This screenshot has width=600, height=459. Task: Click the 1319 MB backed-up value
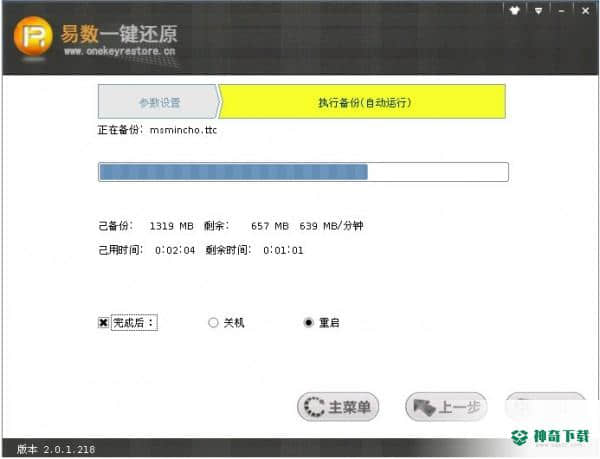coord(171,226)
